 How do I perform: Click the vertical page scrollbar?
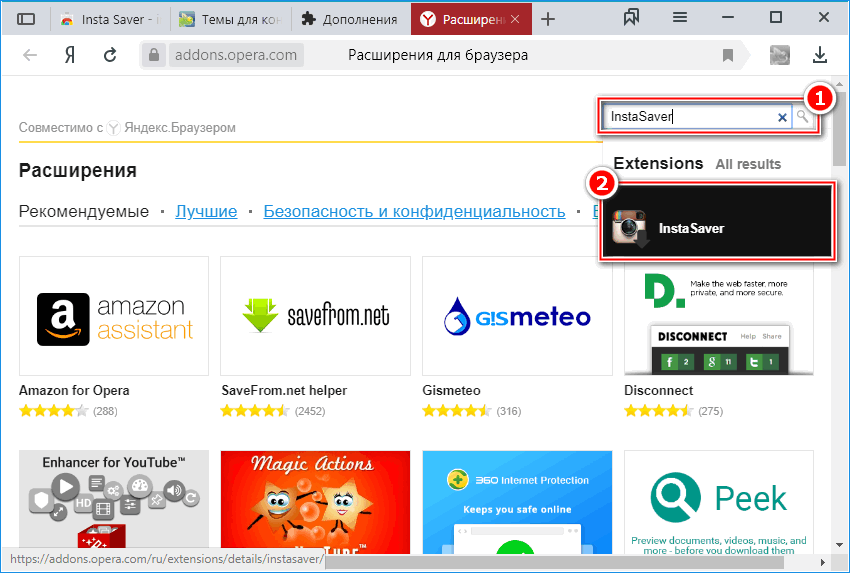pyautogui.click(x=839, y=300)
